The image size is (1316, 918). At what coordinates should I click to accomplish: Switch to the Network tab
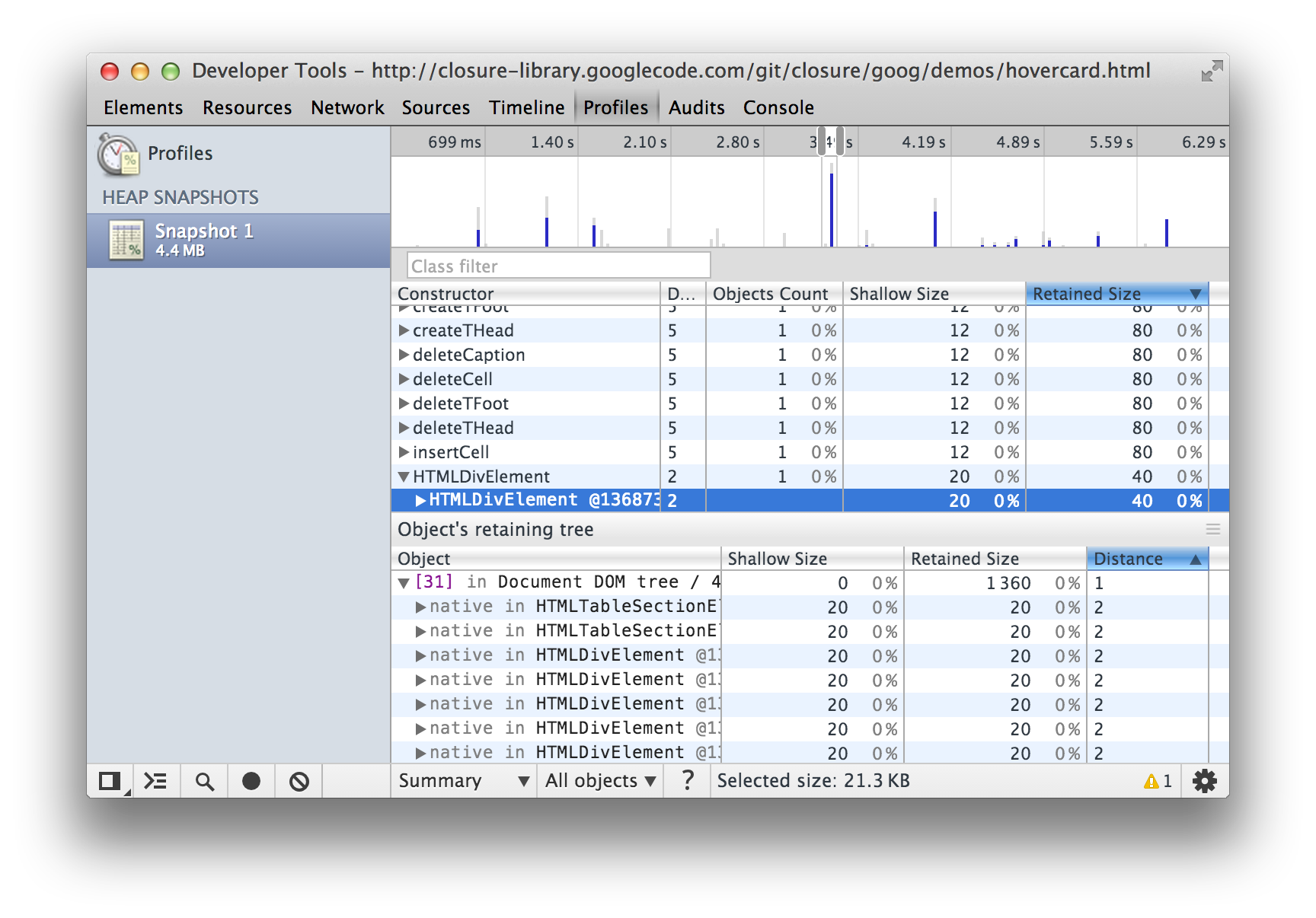(347, 108)
